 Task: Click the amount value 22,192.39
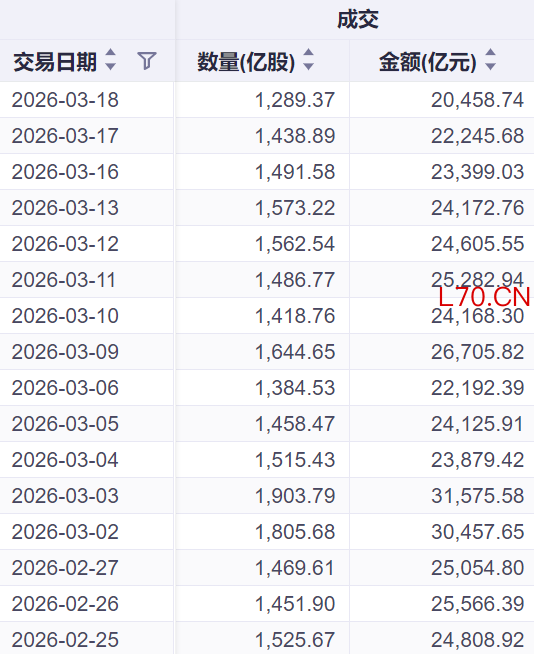[477, 388]
